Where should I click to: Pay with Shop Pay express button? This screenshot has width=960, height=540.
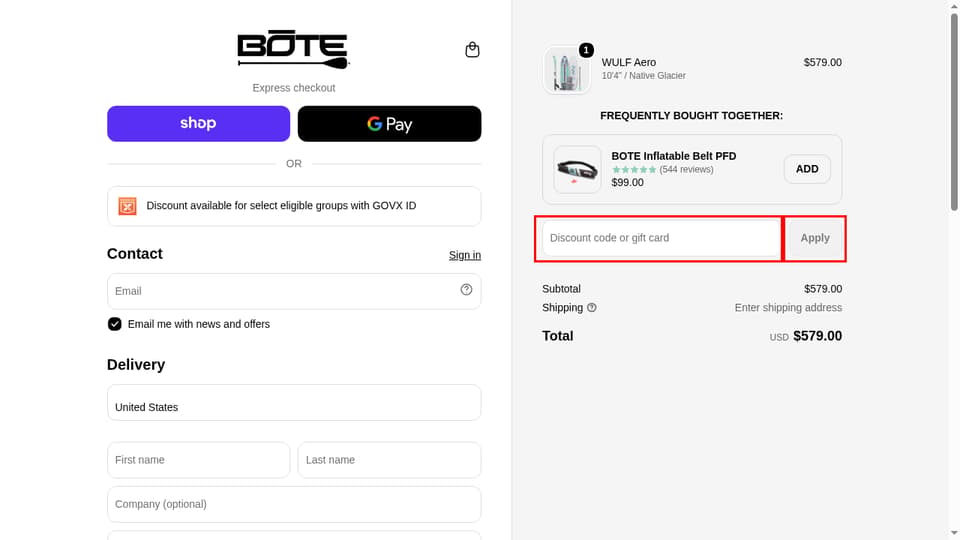pyautogui.click(x=198, y=124)
